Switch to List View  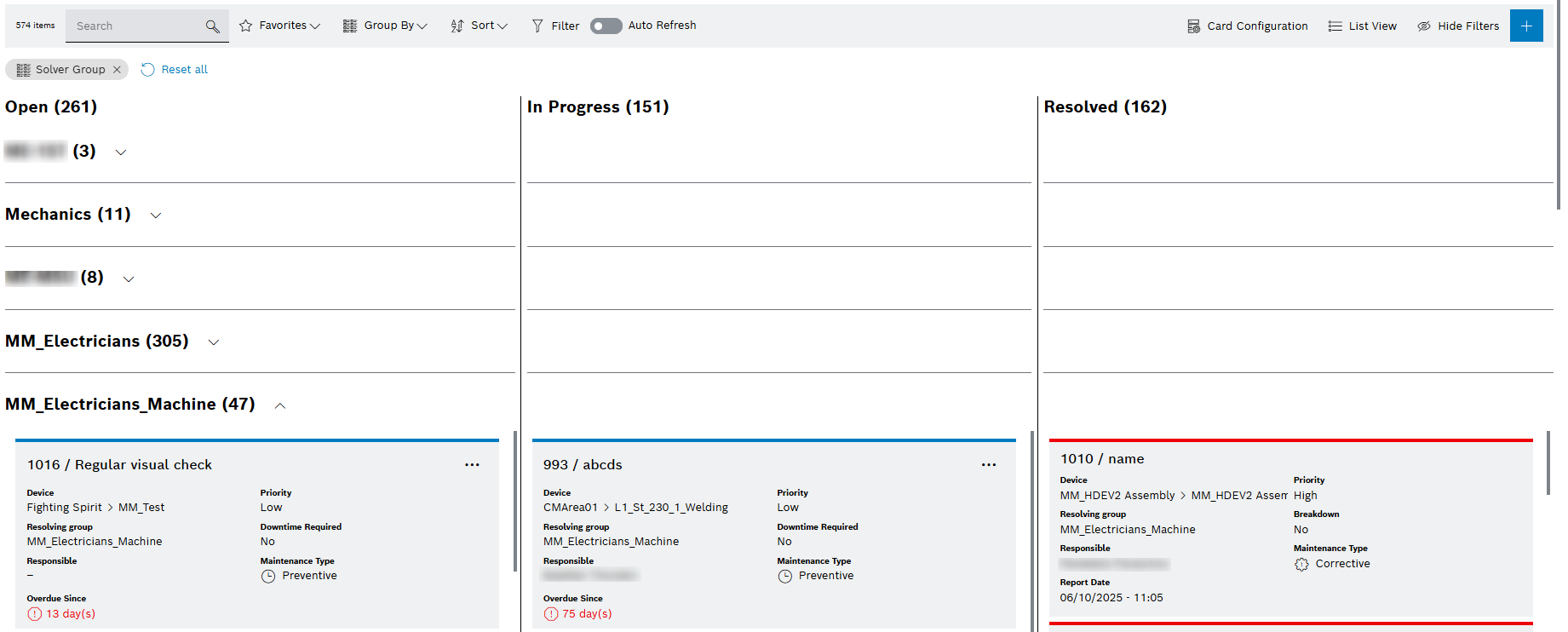(1362, 26)
